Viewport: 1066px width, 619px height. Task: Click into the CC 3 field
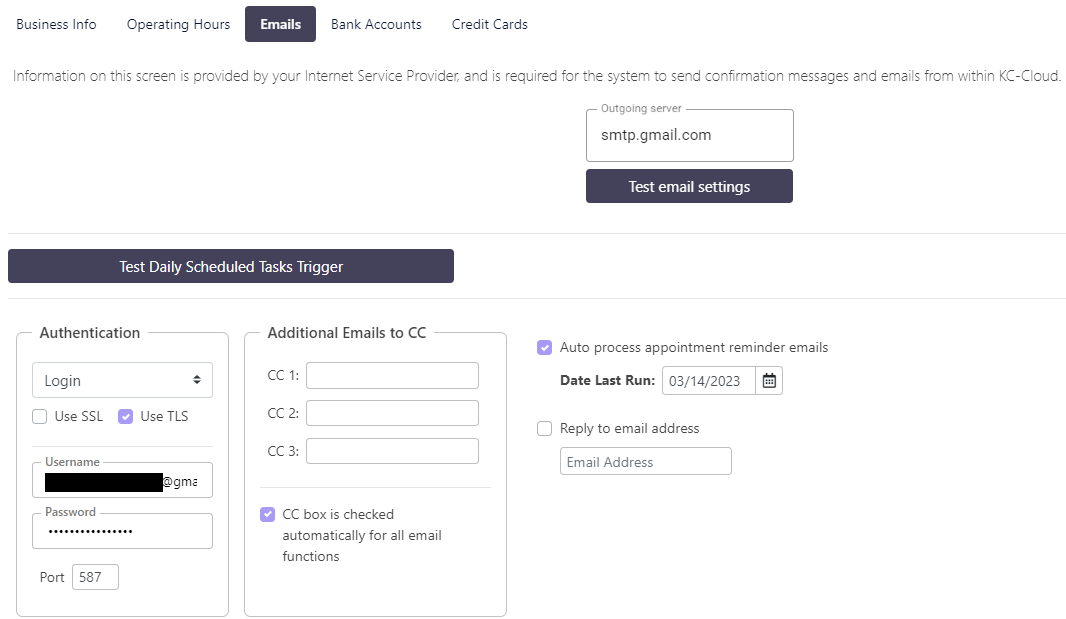[x=392, y=451]
